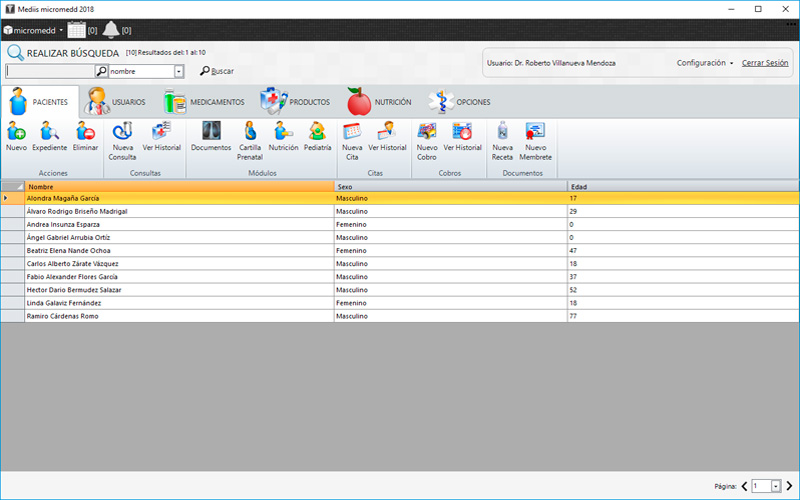This screenshot has height=500, width=800.
Task: Go to the previous page arrow
Action: tap(744, 486)
